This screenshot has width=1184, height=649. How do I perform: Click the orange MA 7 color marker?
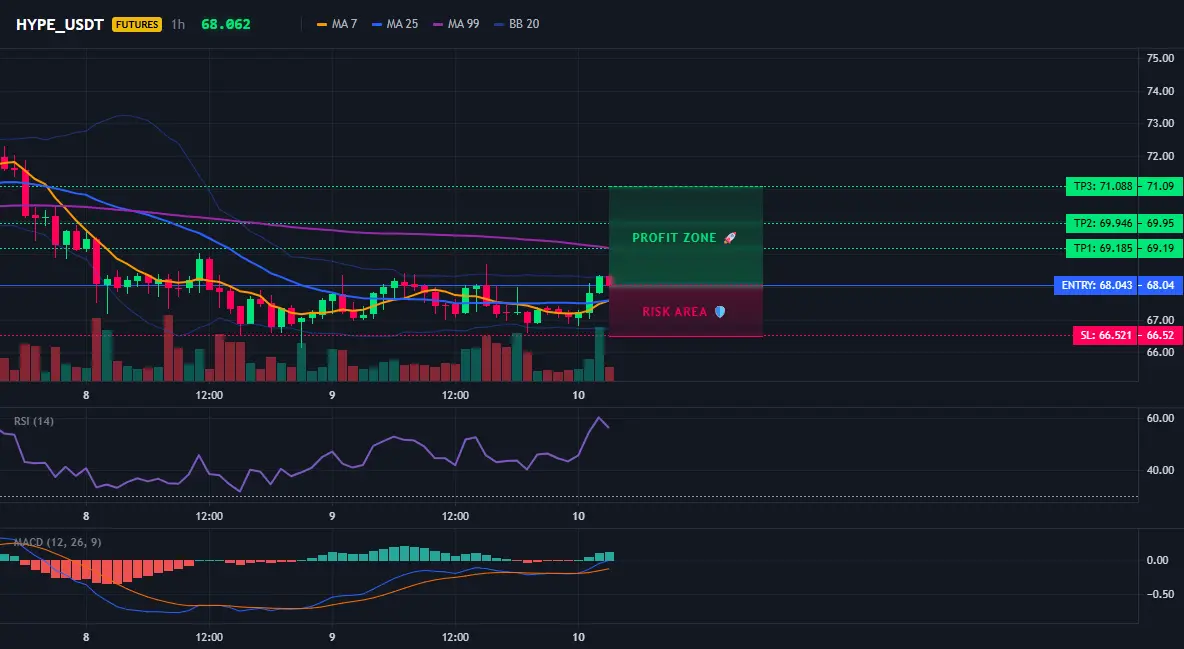322,24
